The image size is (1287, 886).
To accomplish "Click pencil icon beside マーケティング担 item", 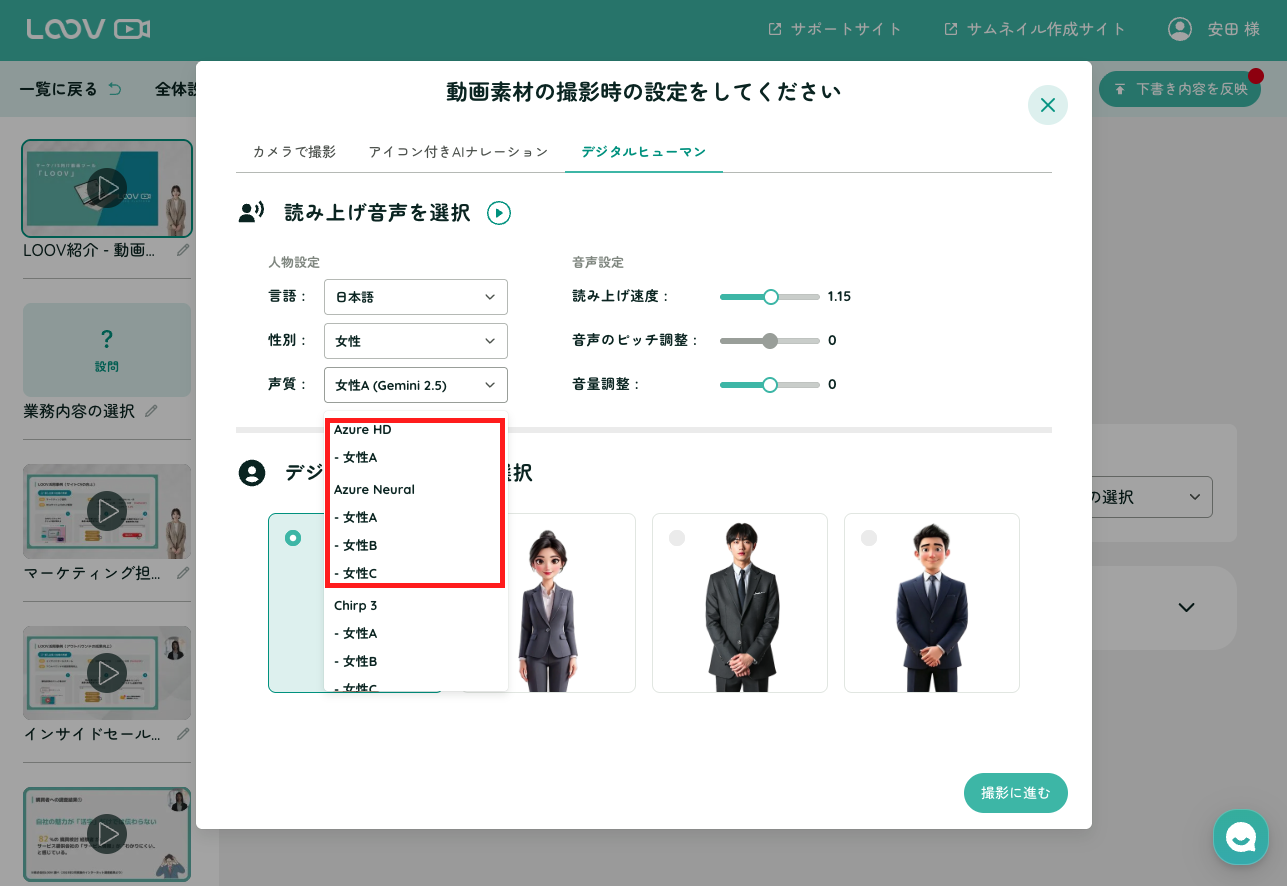I will [x=183, y=573].
